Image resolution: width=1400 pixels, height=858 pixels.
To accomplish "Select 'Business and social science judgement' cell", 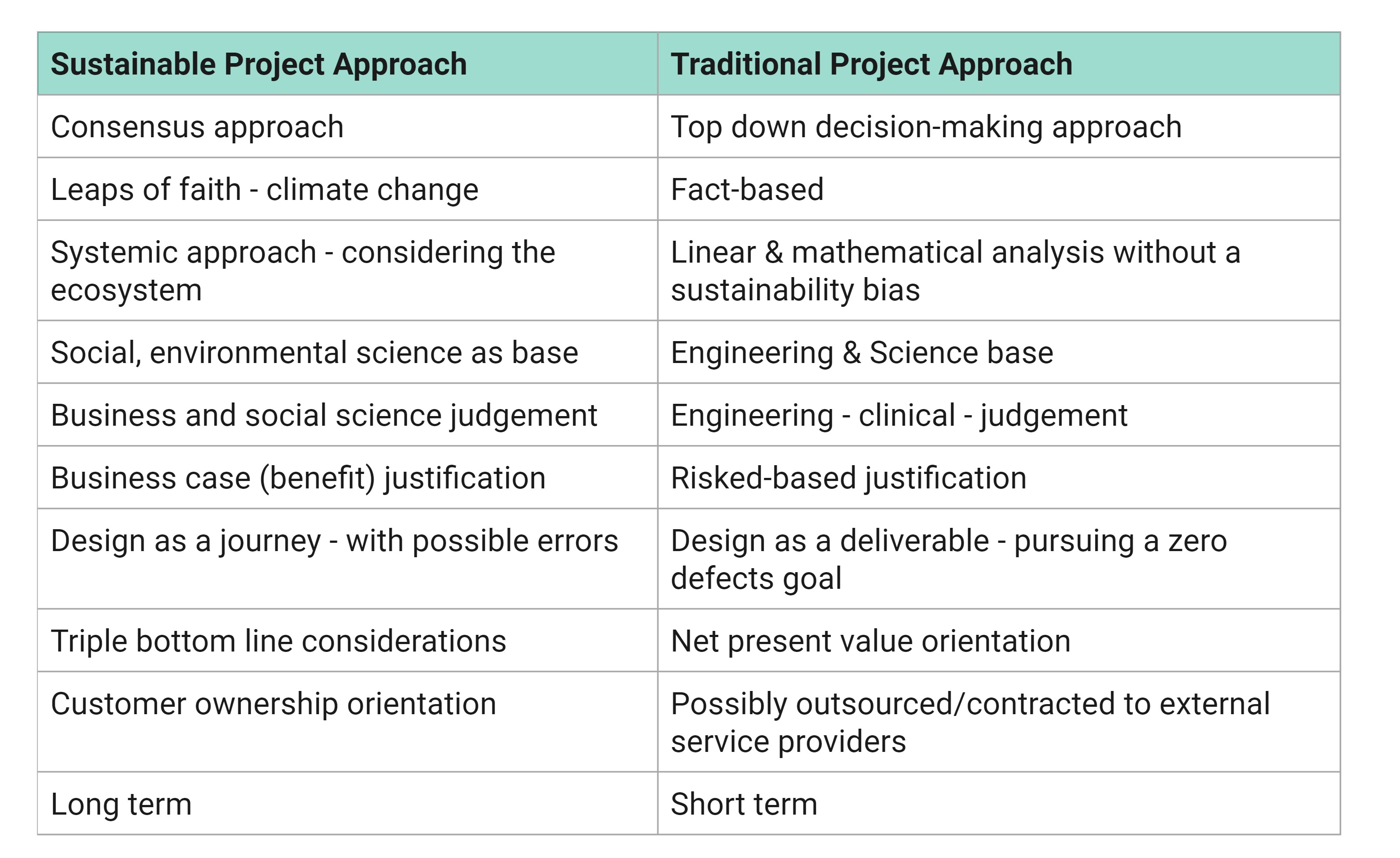I will click(324, 415).
